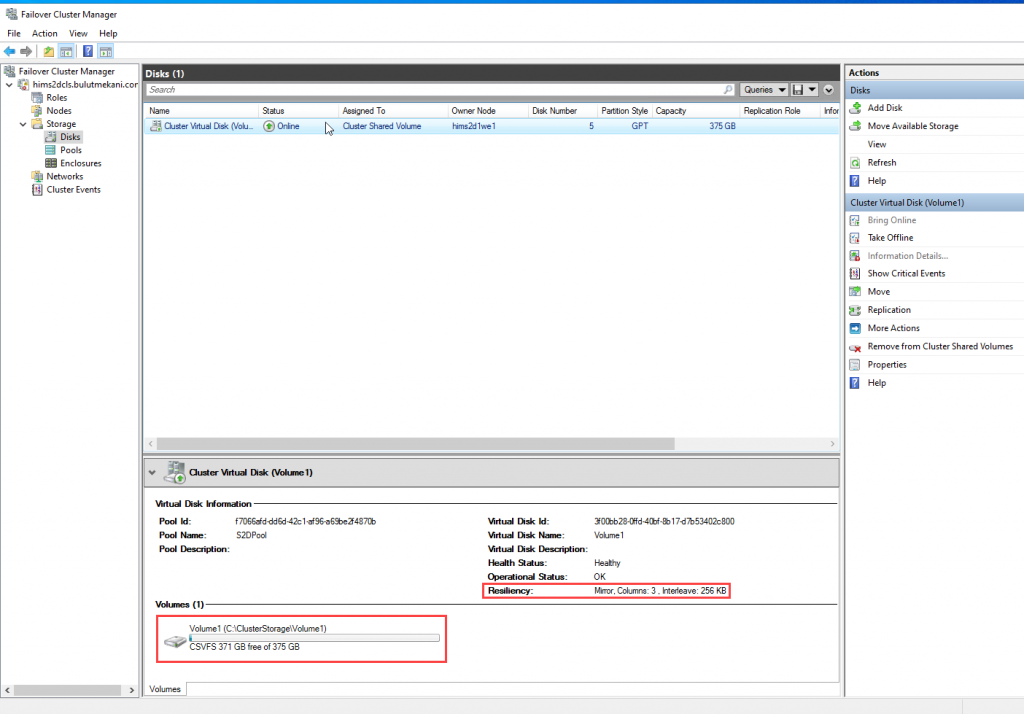Click the Replication action icon

(855, 310)
